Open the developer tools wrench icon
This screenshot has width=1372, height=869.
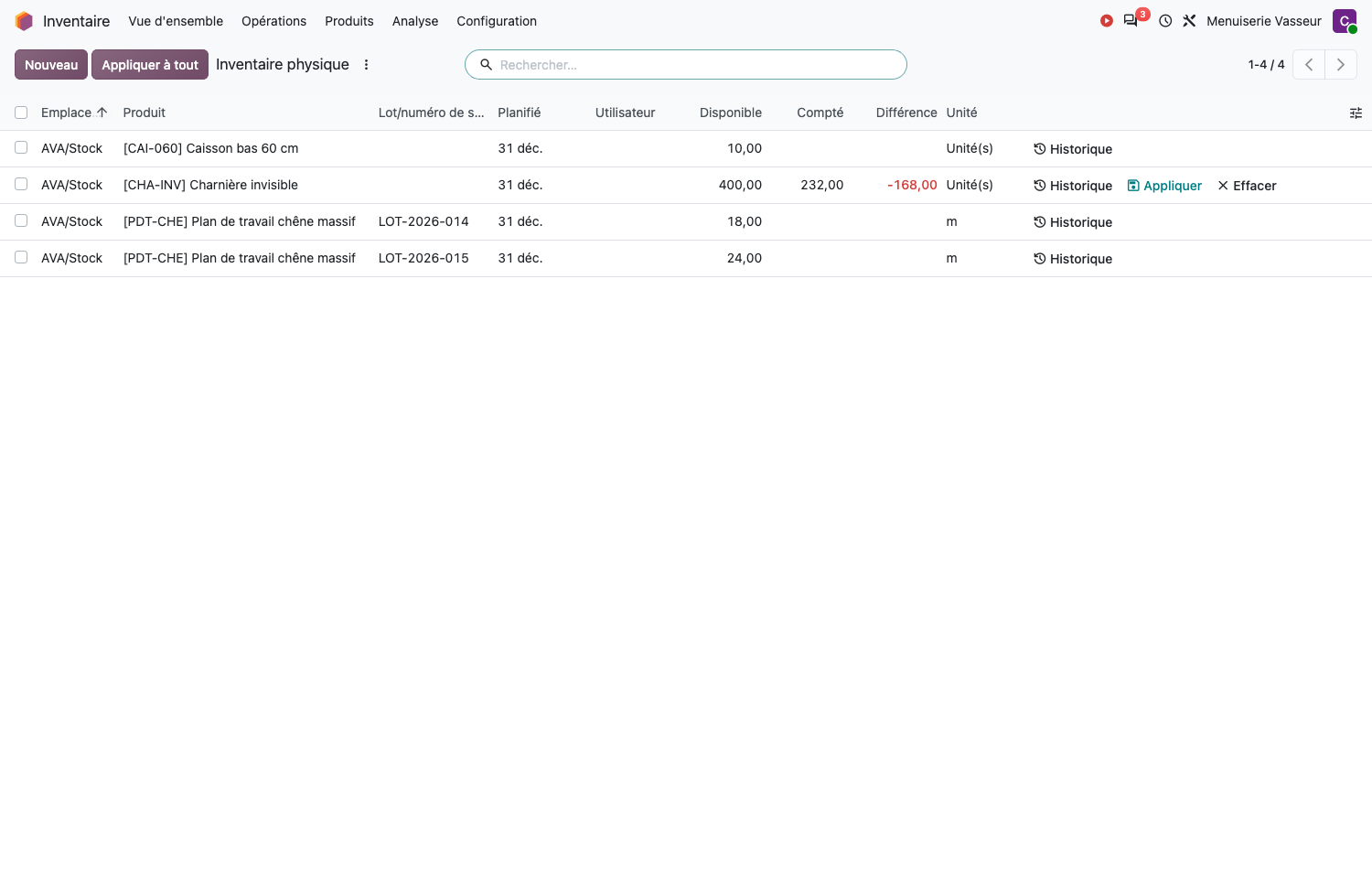pos(1189,21)
